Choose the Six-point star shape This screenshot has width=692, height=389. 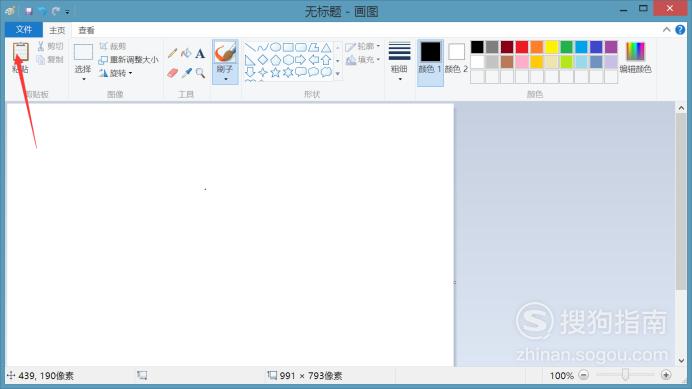pyautogui.click(x=288, y=72)
